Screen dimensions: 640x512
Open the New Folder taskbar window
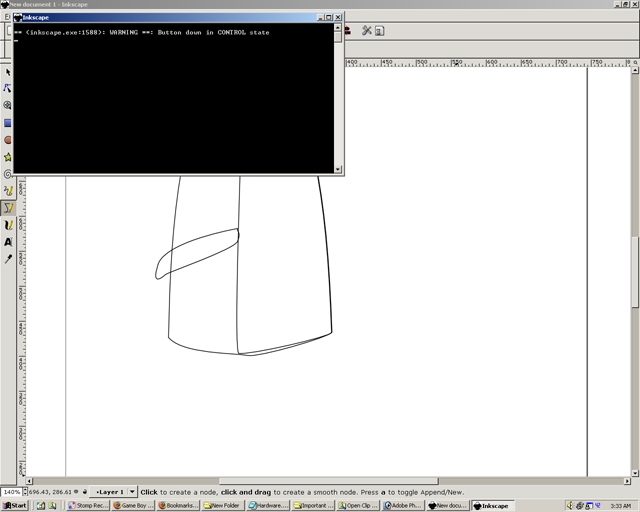pos(223,505)
